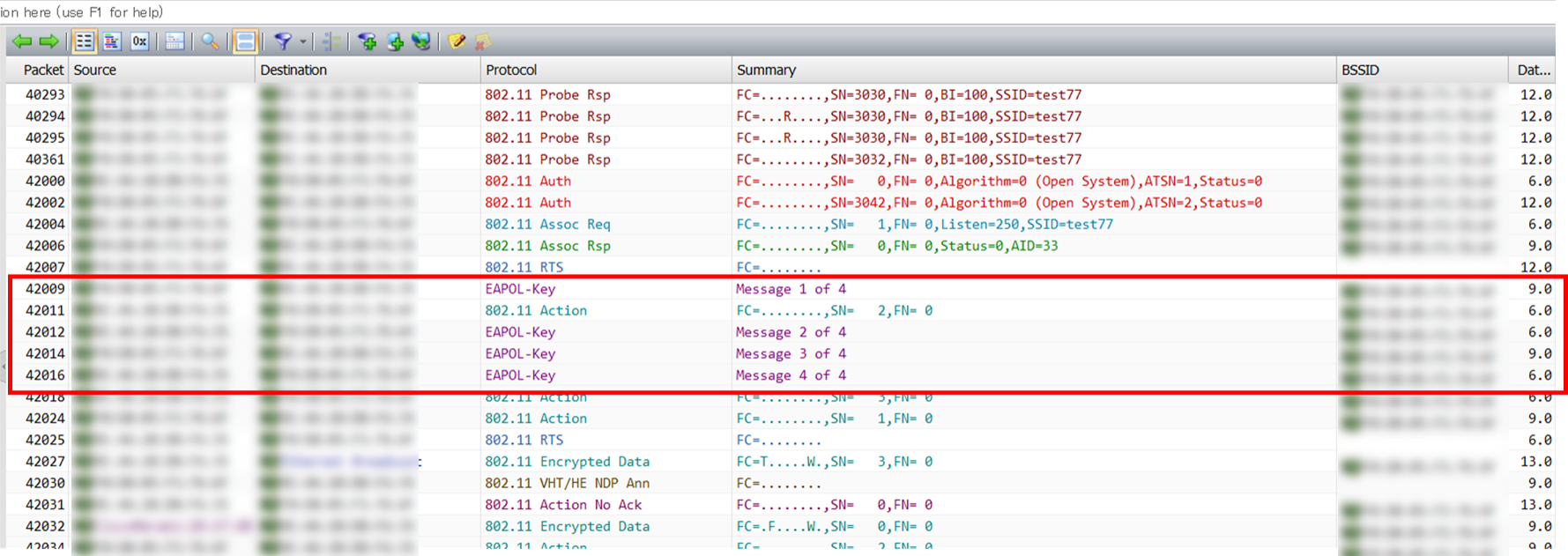Click the node with green plus icon

click(395, 41)
